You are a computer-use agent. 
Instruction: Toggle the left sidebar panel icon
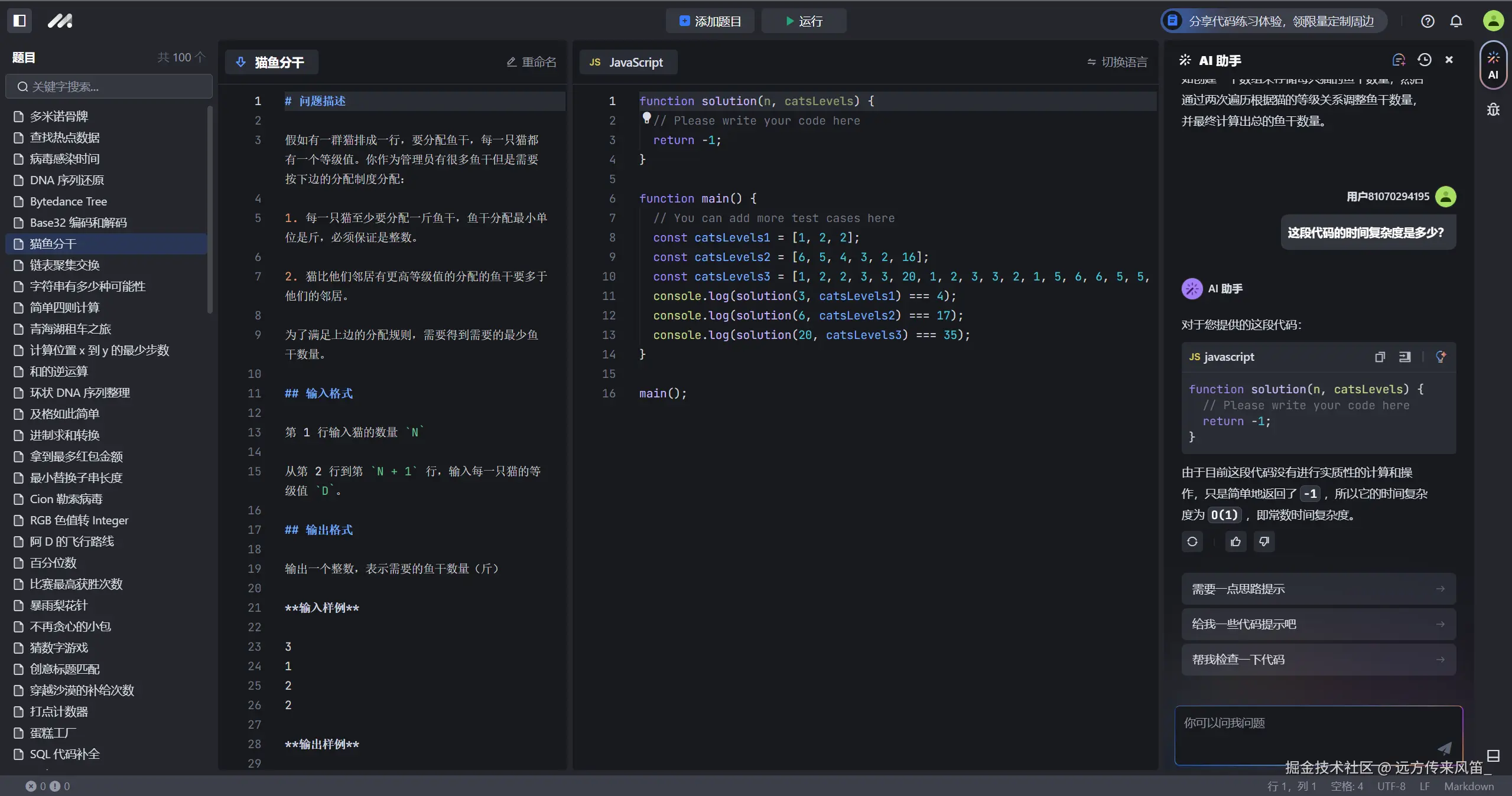click(19, 21)
